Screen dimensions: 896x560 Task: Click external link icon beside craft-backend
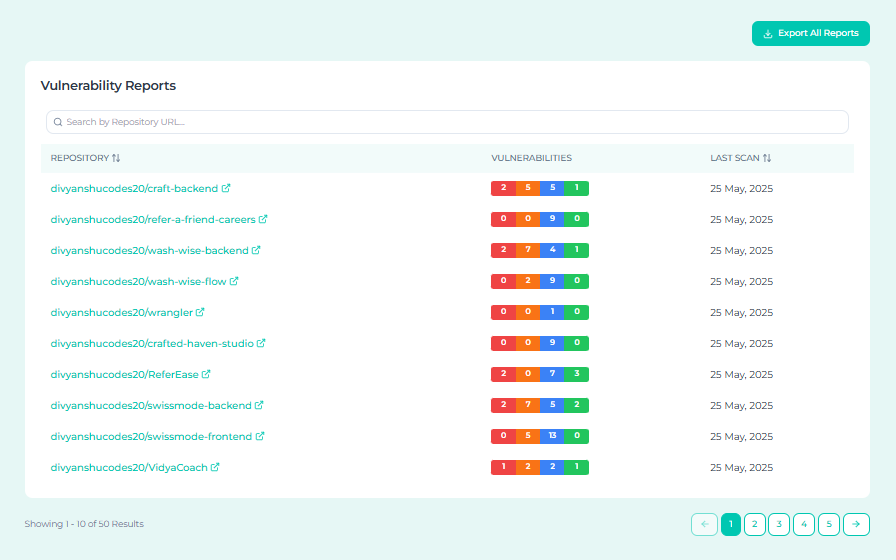[x=226, y=188]
